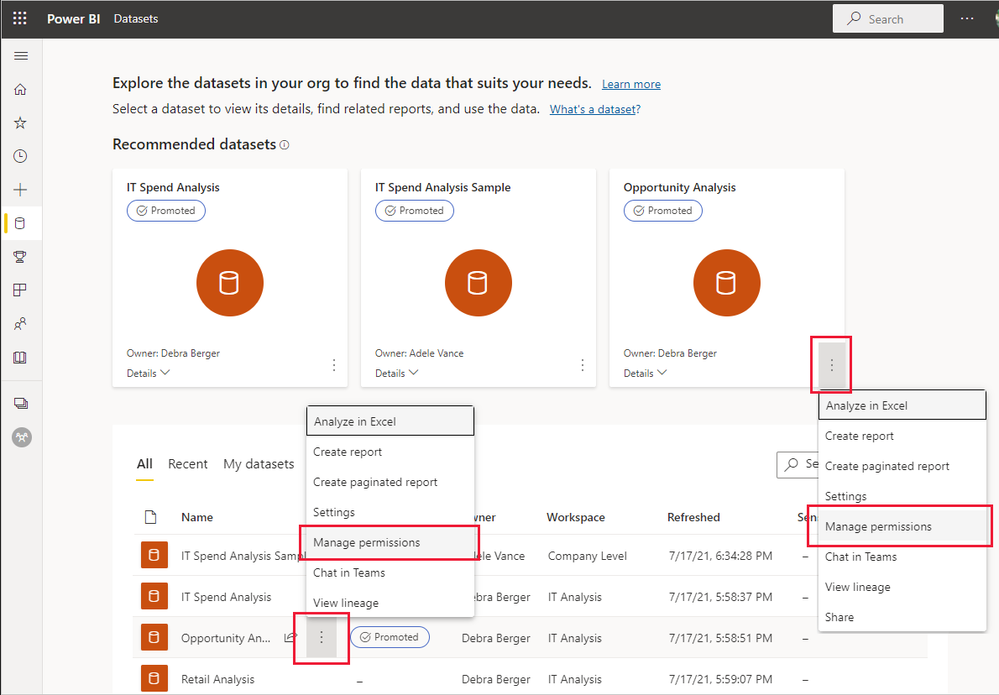Select Chat in Teams in left context menu
The height and width of the screenshot is (695, 999).
[x=390, y=573]
